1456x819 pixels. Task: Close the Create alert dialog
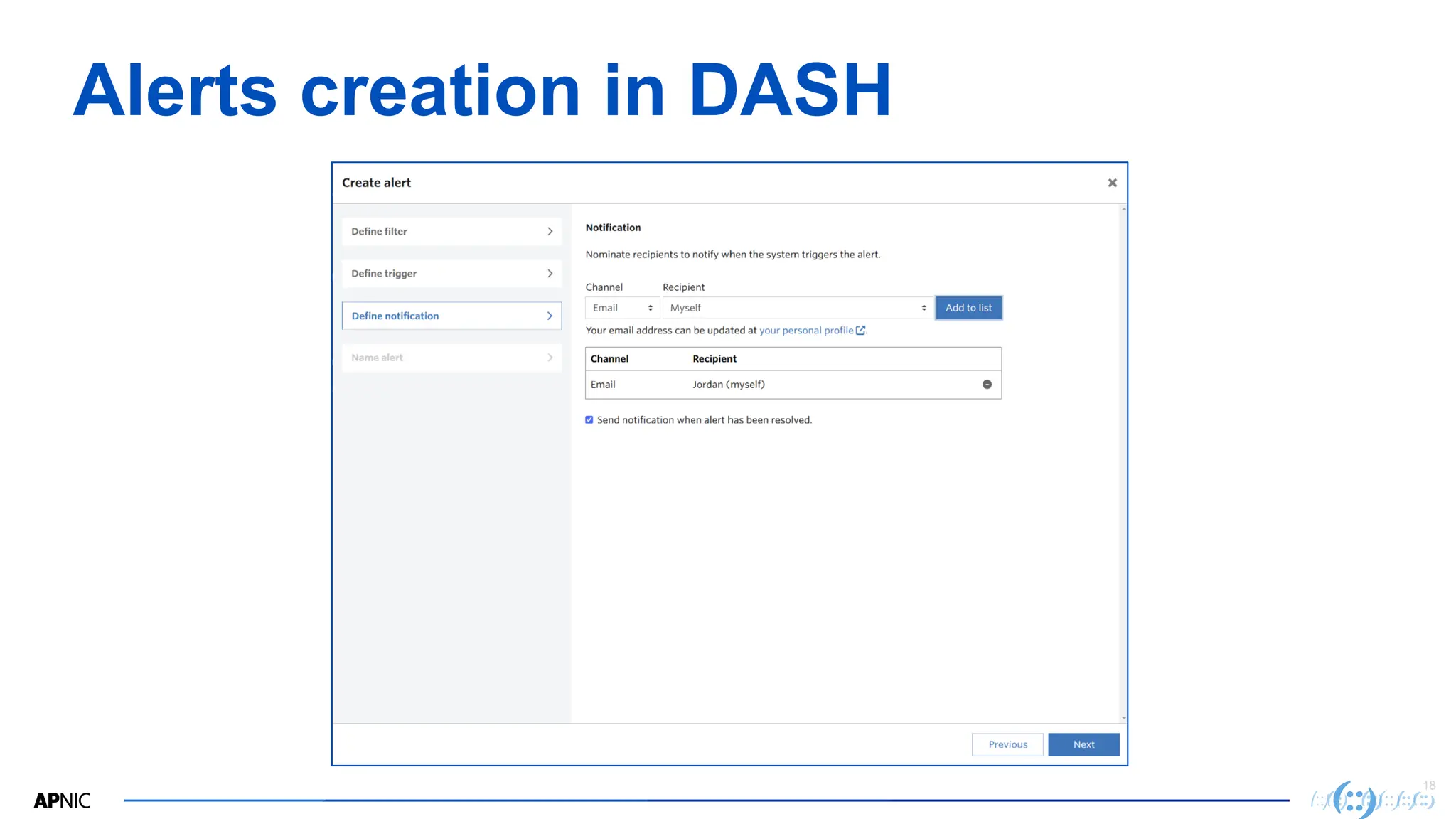(x=1112, y=183)
